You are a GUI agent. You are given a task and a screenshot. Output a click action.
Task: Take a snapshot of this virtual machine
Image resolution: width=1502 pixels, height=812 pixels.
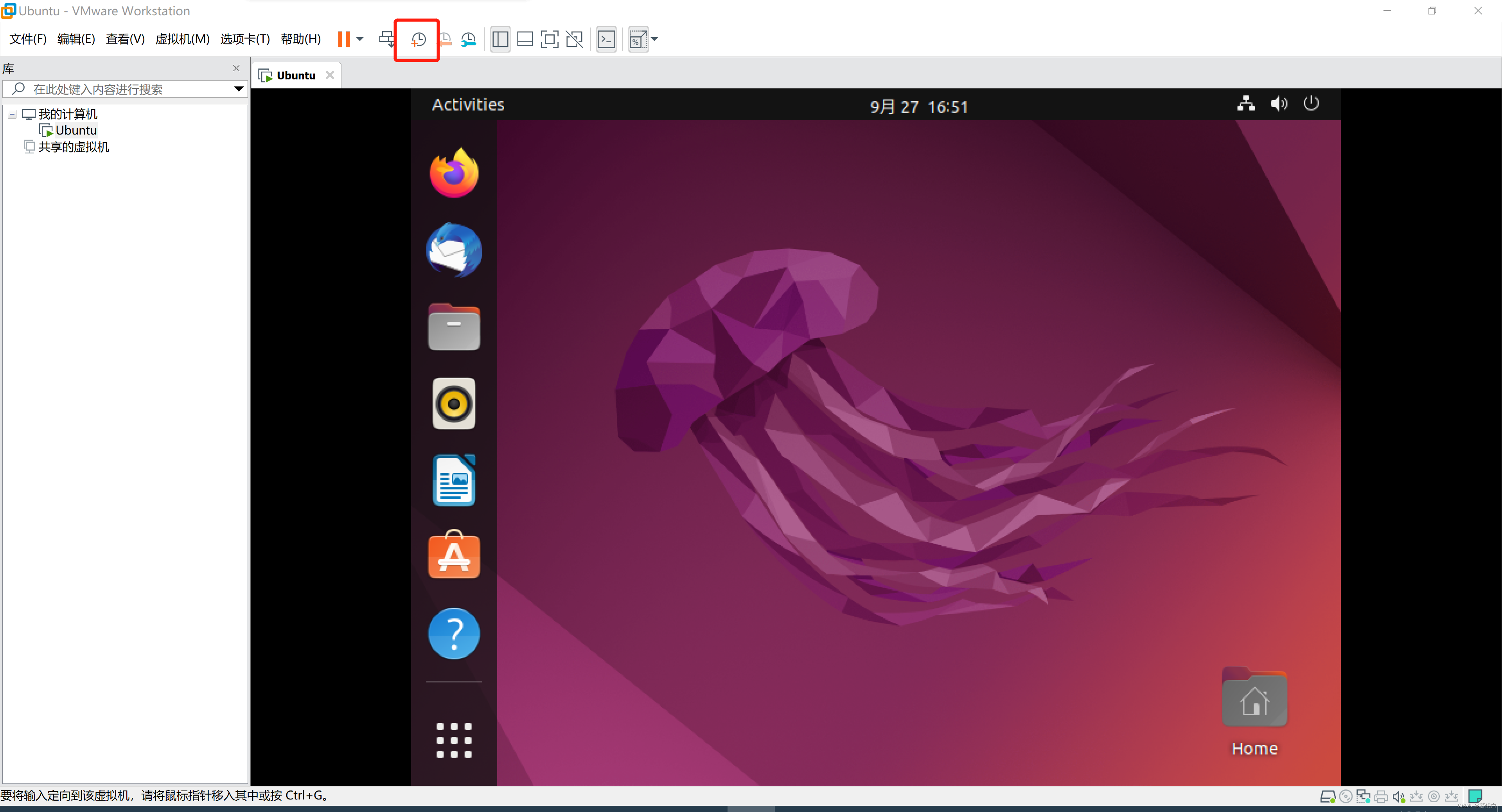click(418, 40)
